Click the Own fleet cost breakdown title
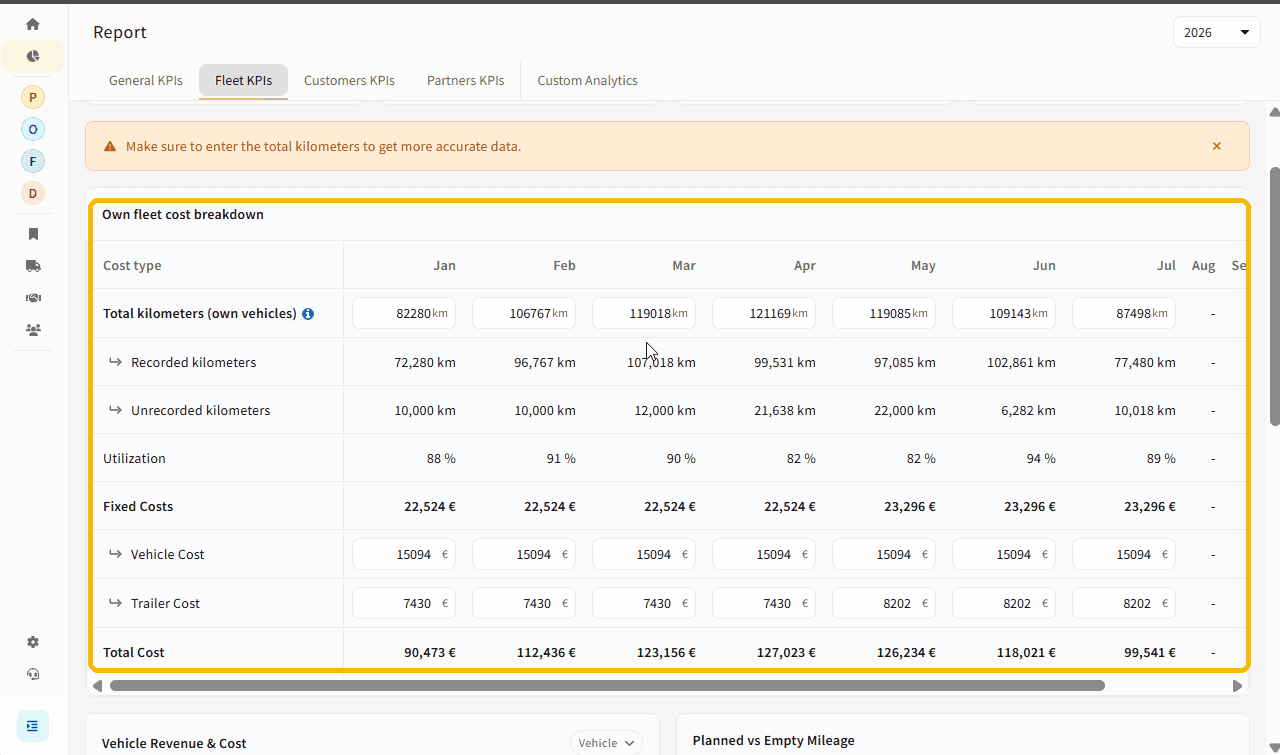 click(x=183, y=214)
